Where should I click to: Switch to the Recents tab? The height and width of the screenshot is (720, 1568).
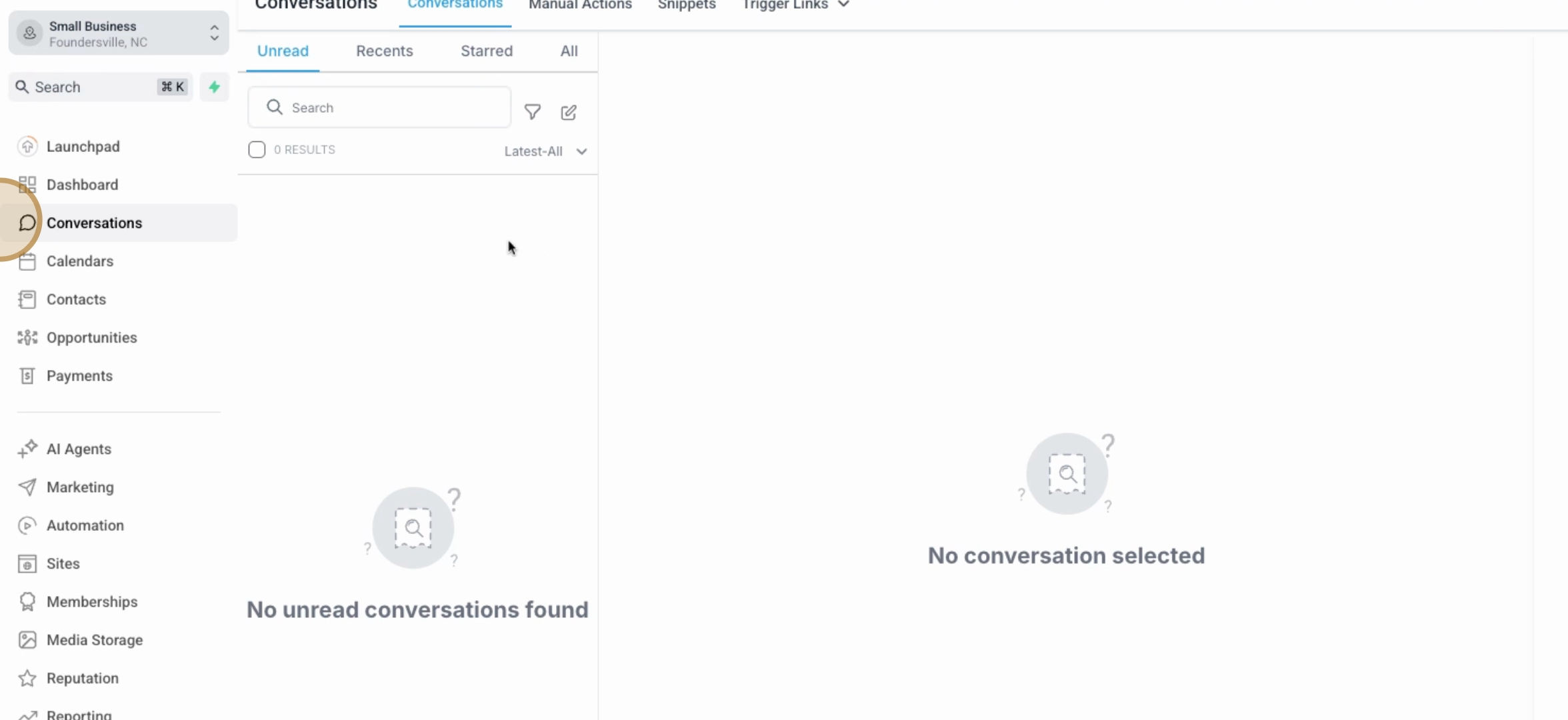pyautogui.click(x=384, y=51)
